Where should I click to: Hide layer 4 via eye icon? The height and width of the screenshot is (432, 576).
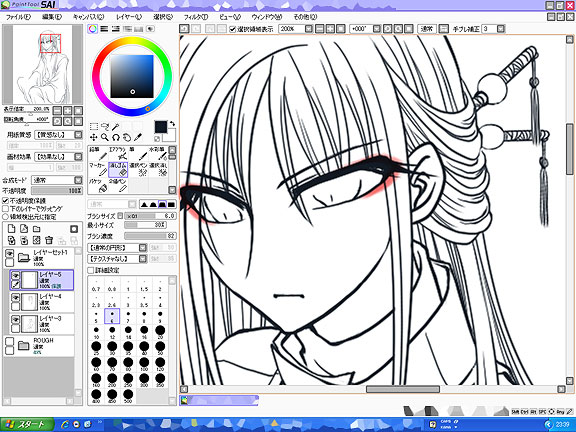(15, 297)
